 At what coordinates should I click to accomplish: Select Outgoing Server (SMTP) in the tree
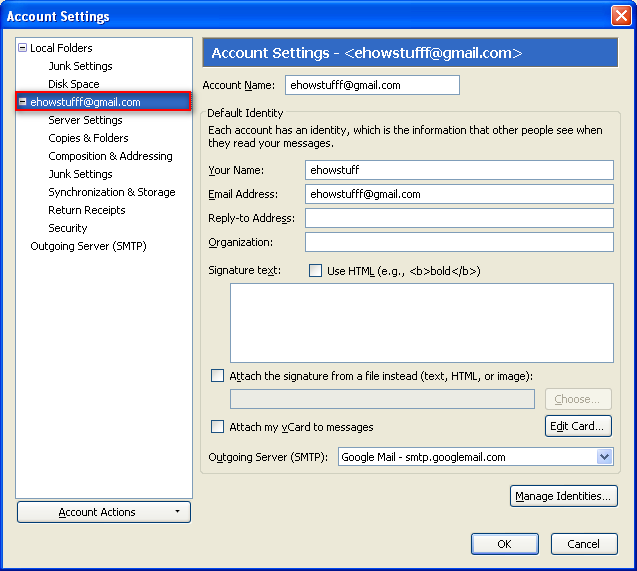click(89, 246)
